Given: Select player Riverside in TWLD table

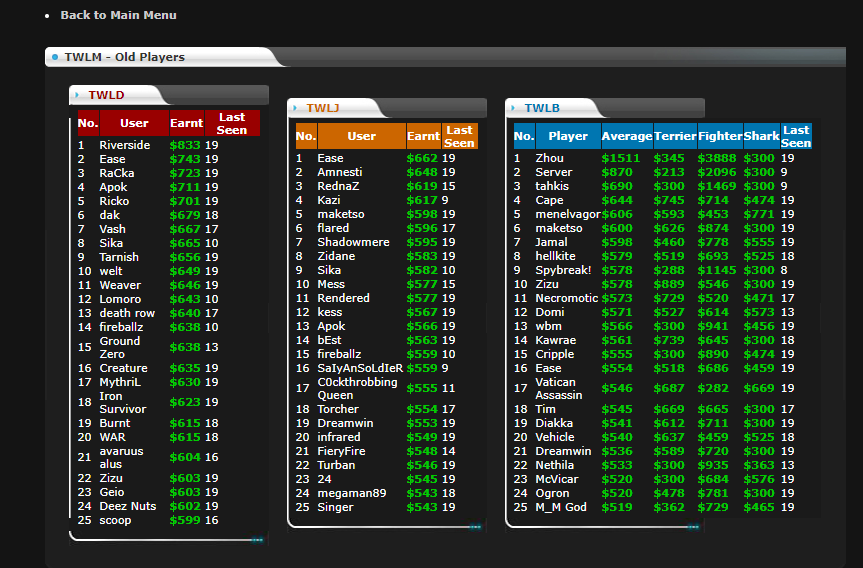Looking at the screenshot, I should coord(125,146).
